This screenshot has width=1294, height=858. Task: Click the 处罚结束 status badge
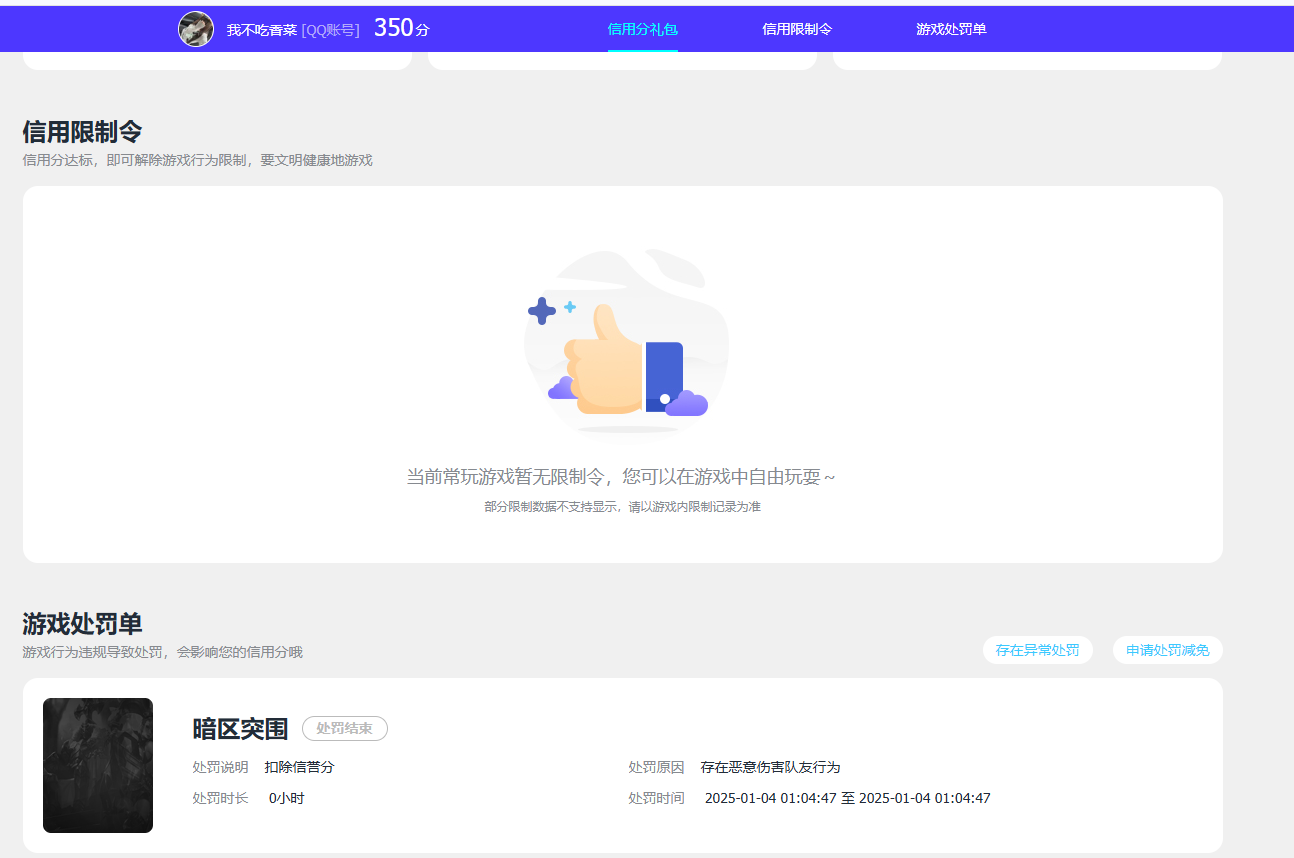pyautogui.click(x=345, y=729)
